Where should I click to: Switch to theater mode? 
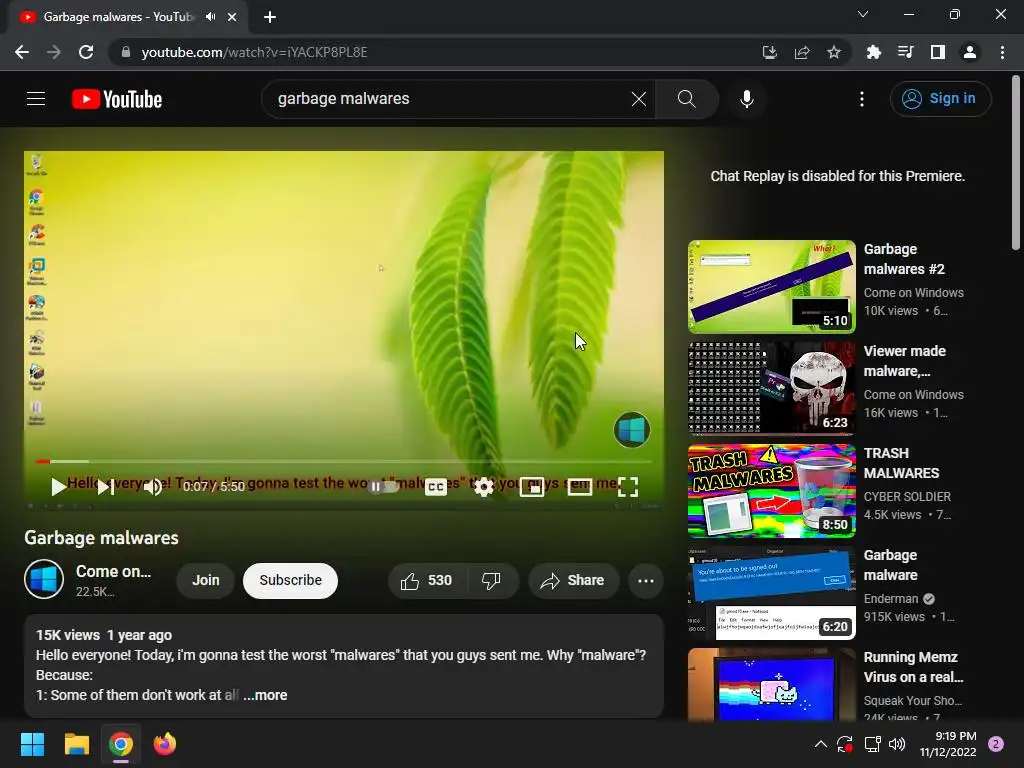tap(580, 487)
